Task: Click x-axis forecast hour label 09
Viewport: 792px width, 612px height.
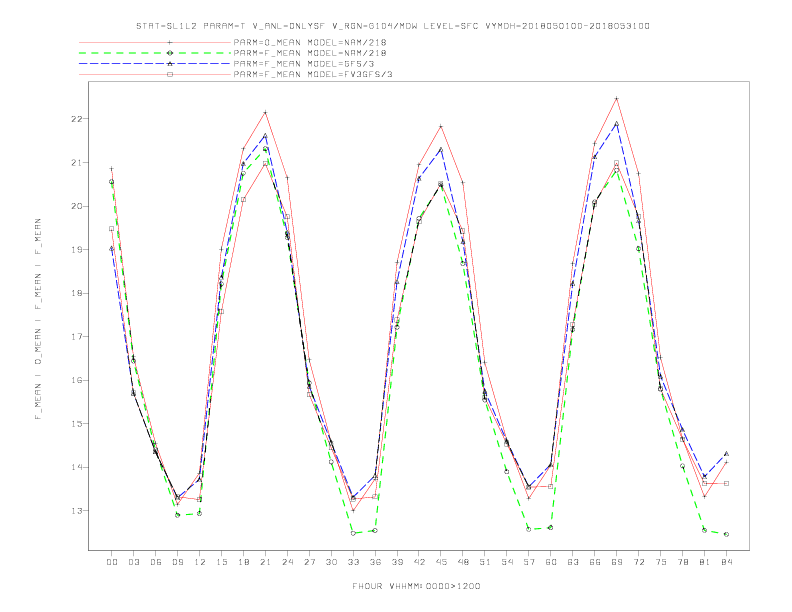Action: click(177, 562)
